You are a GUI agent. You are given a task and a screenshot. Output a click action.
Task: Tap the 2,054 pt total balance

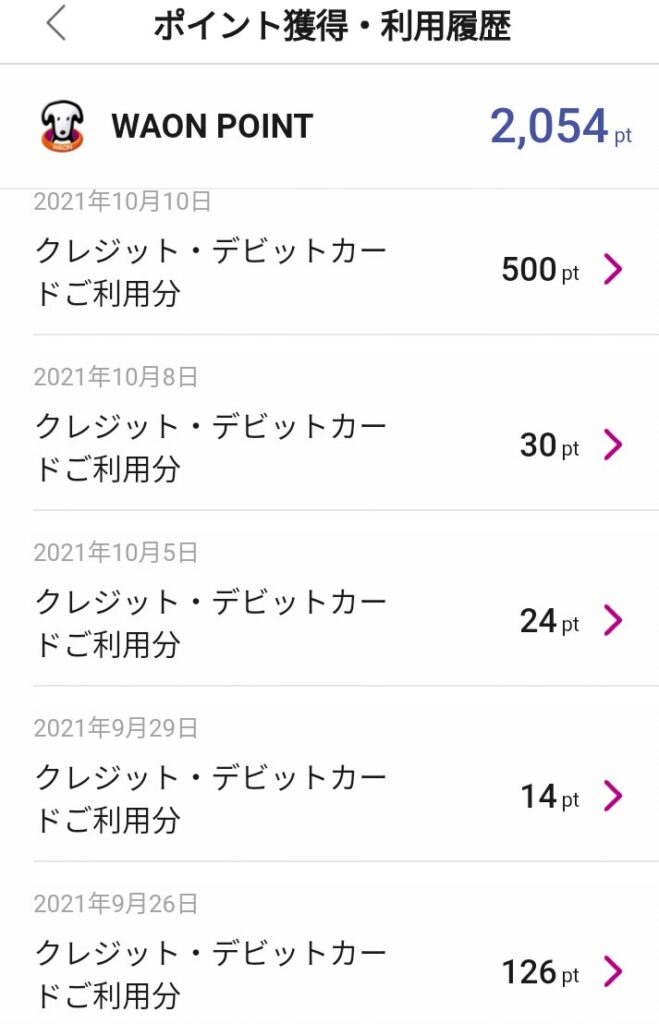click(x=560, y=128)
